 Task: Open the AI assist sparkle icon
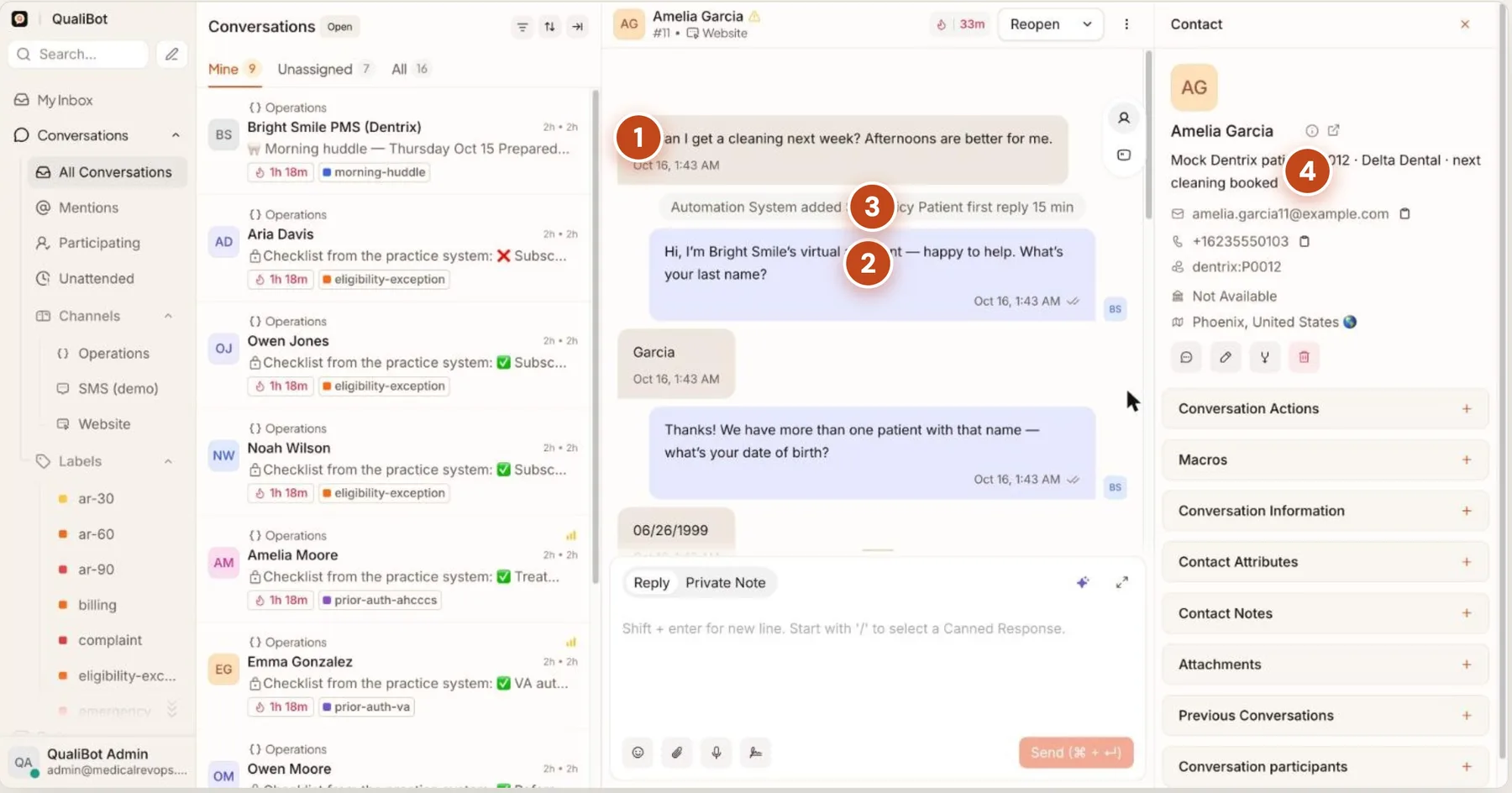(x=1083, y=582)
